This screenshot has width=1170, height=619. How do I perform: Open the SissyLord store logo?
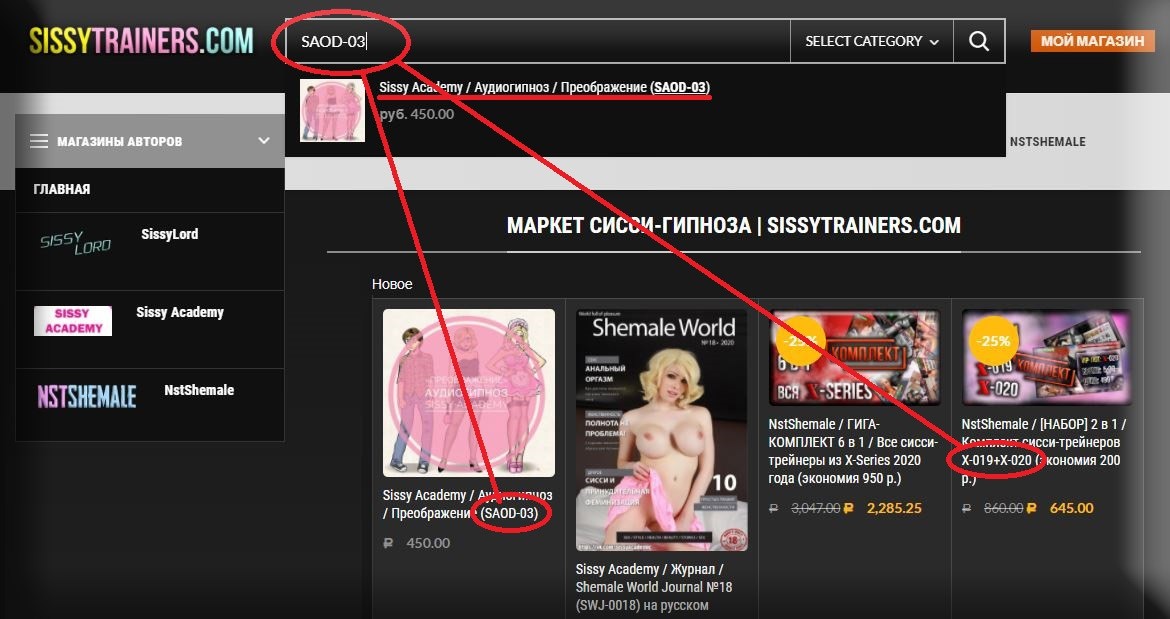(x=74, y=243)
